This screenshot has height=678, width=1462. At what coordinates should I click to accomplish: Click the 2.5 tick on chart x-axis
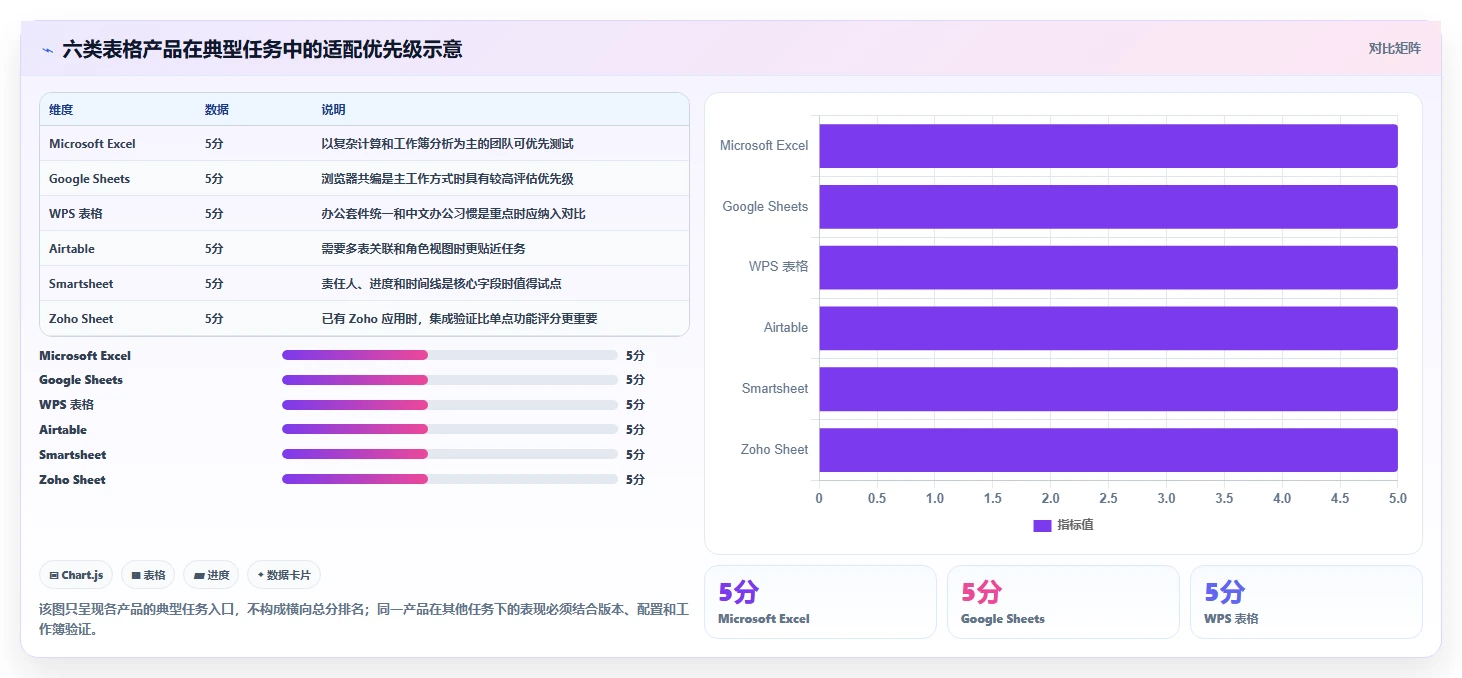[x=1108, y=498]
